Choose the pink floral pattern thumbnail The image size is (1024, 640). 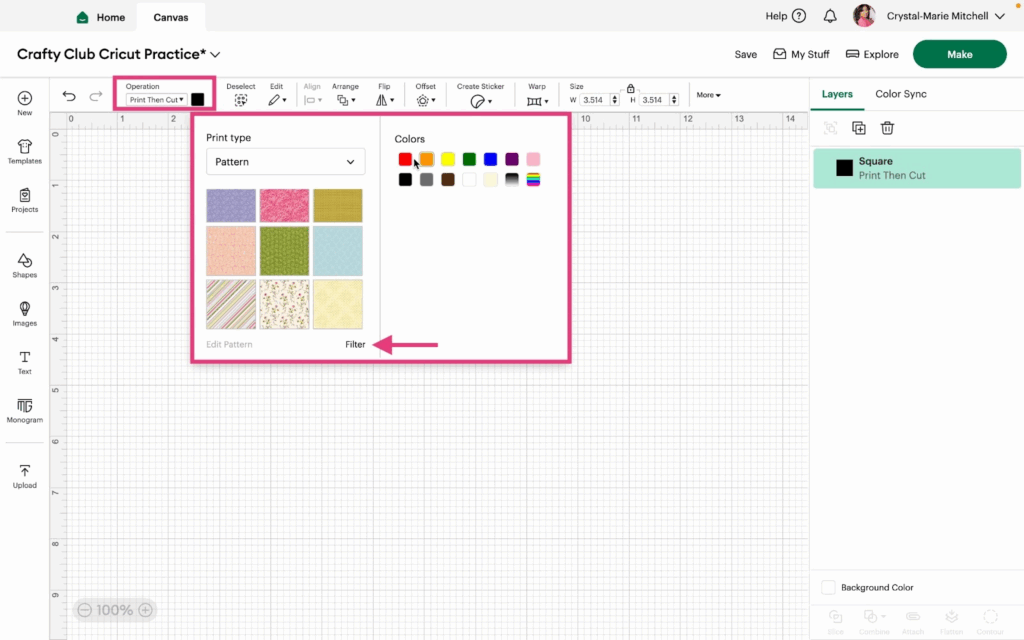point(284,206)
